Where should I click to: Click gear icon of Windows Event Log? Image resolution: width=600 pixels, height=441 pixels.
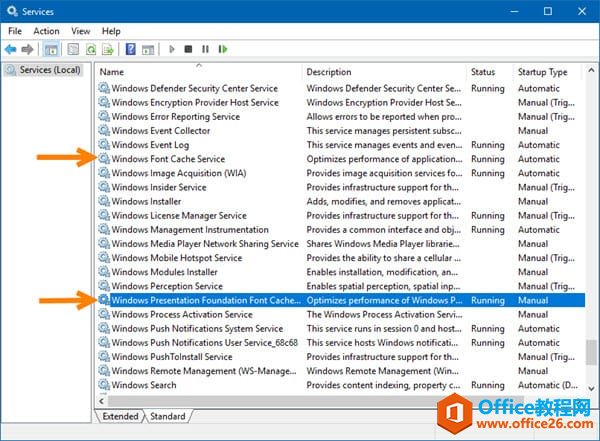coord(104,144)
